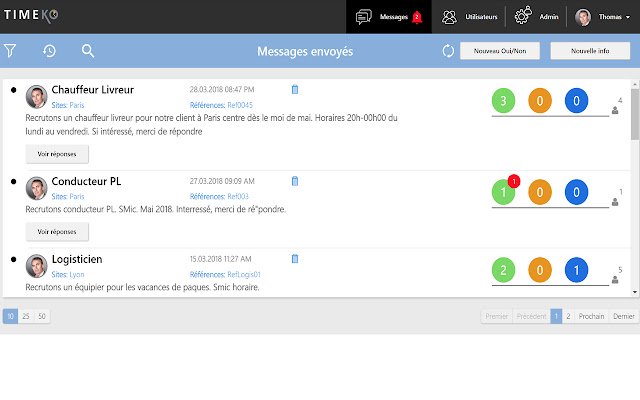Click orange count for Logisticien
This screenshot has width=640, height=400.
540,270
